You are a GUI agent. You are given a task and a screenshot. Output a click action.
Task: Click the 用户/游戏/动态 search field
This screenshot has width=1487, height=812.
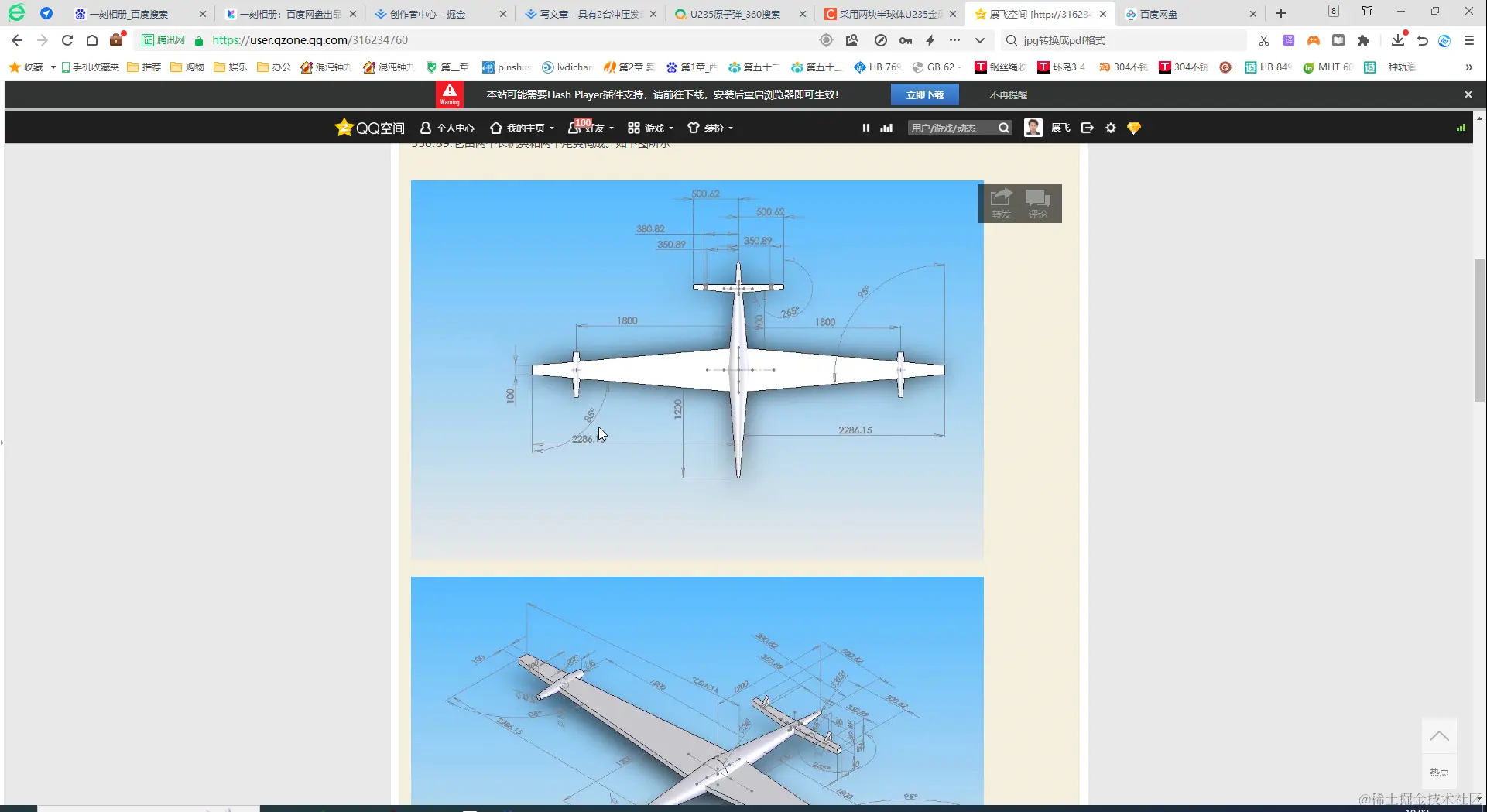point(951,127)
